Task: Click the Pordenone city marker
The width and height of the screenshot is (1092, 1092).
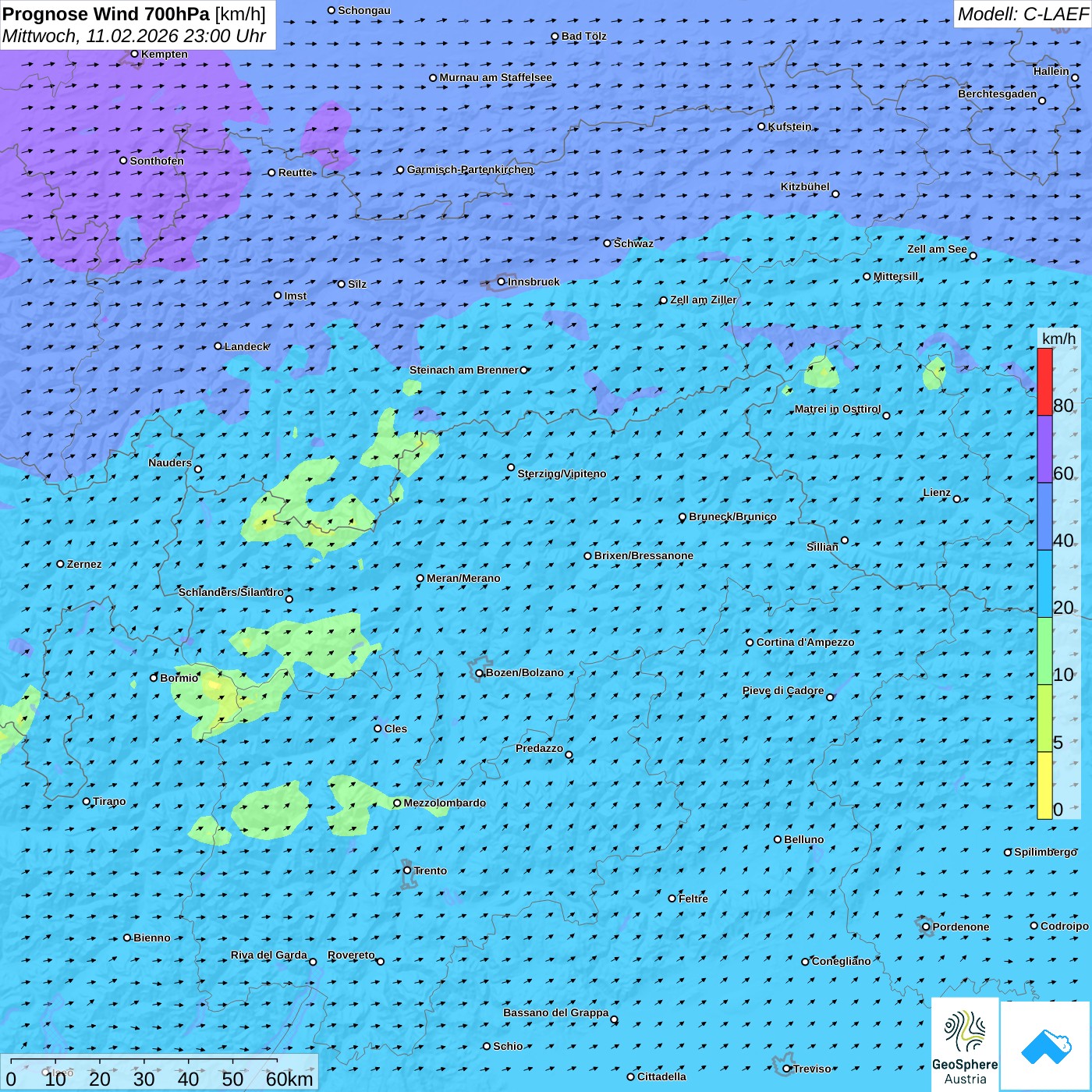Action: coord(926,927)
